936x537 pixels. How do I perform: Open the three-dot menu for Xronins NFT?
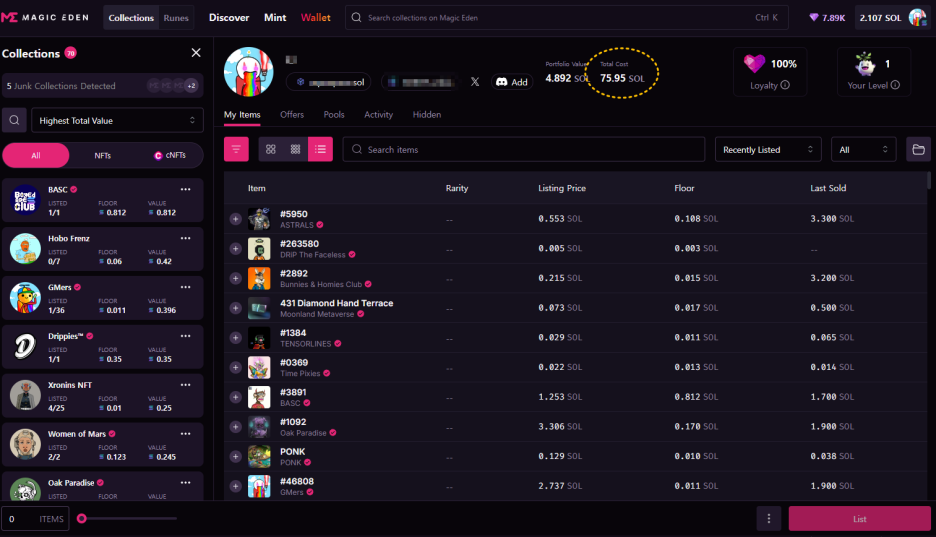coord(186,385)
